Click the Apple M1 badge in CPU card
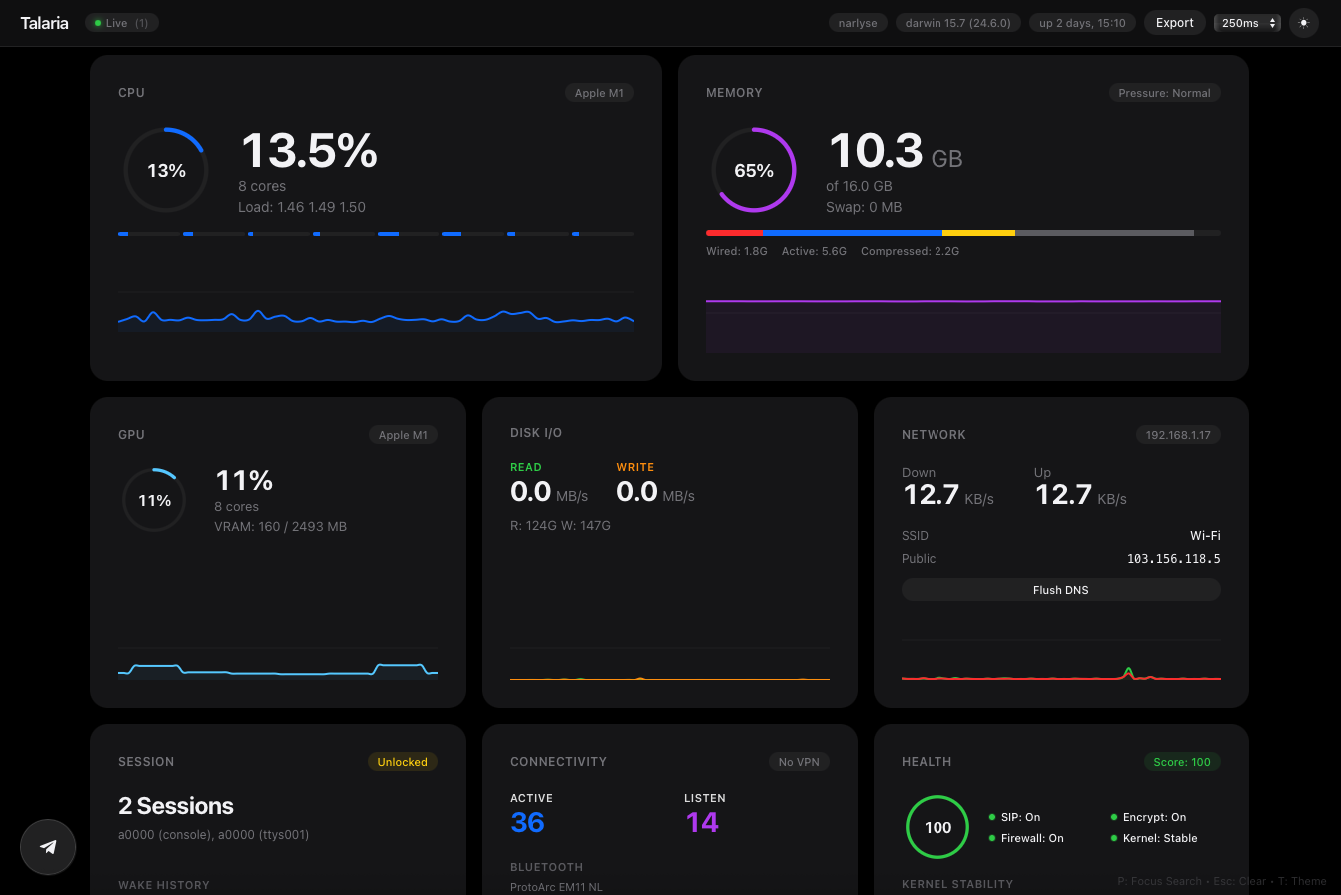Screen dimensions: 1341x895 (599, 93)
